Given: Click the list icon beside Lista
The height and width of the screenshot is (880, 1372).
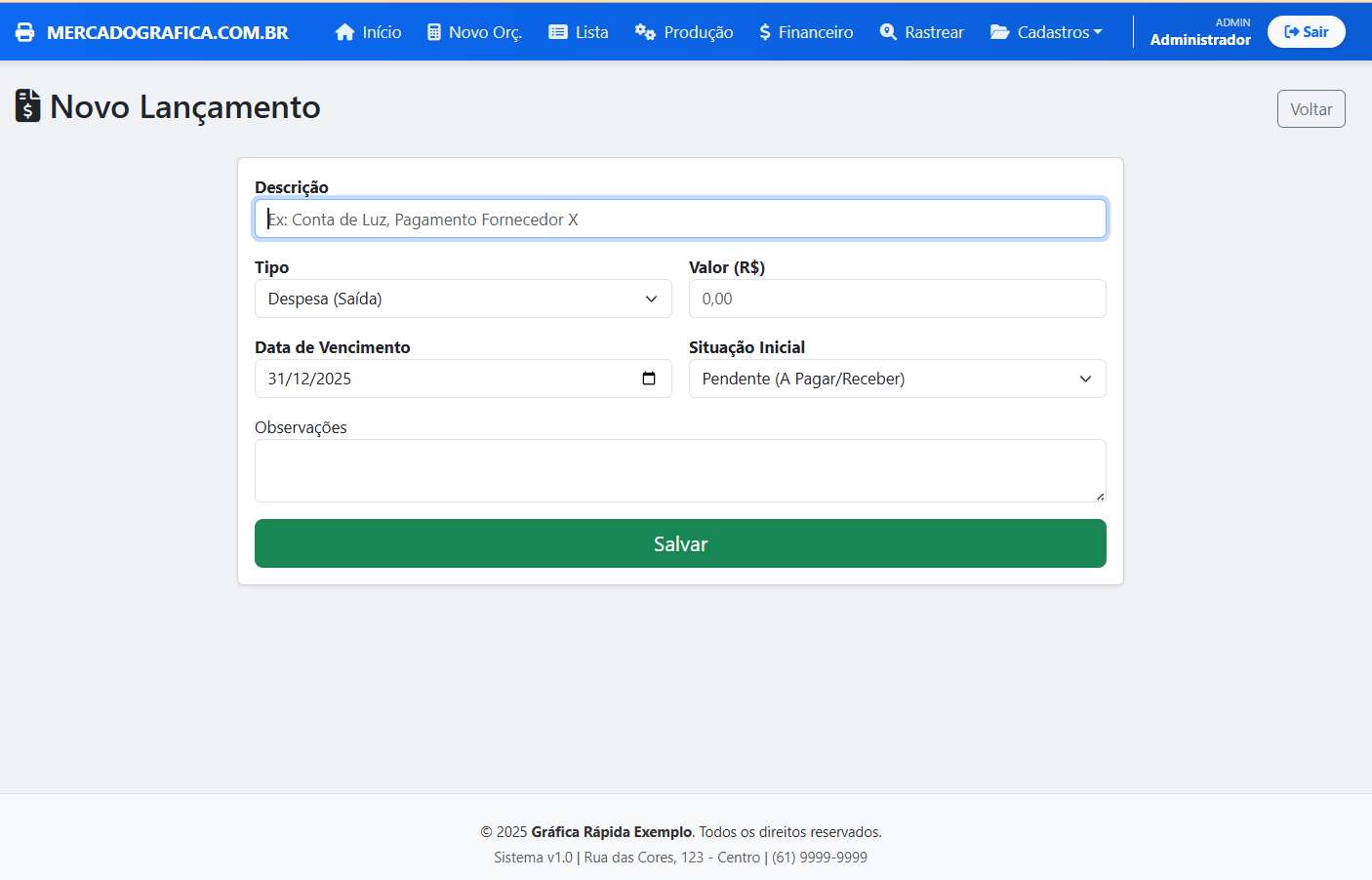Looking at the screenshot, I should (558, 32).
